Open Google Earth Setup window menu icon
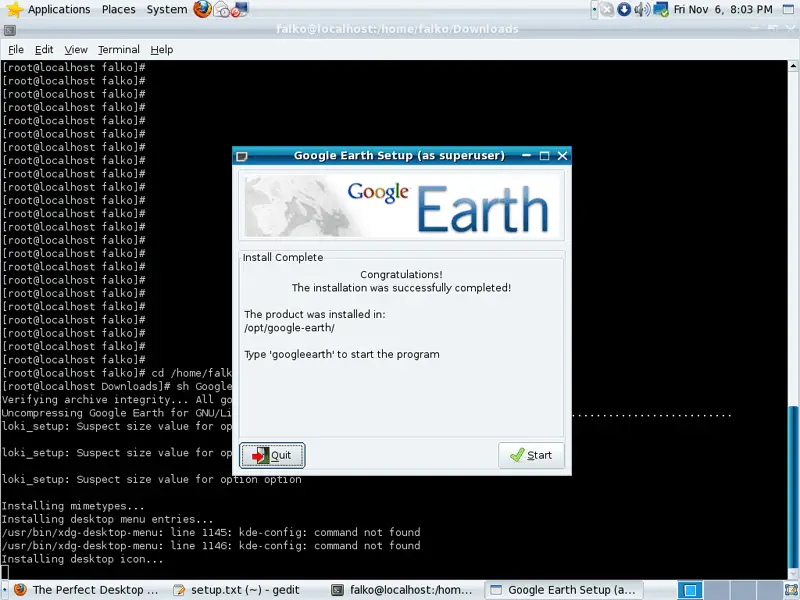Screen dimensions: 800x600 [242, 156]
